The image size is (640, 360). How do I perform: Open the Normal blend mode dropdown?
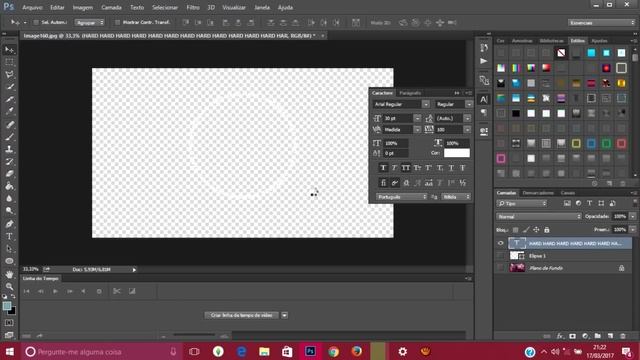(539, 216)
